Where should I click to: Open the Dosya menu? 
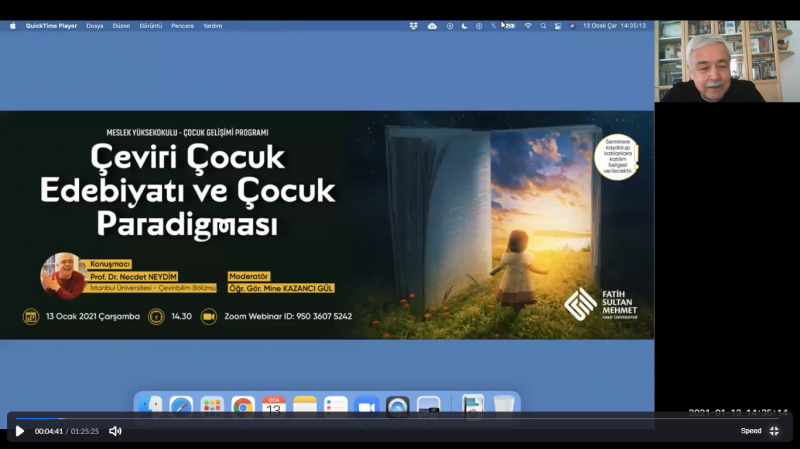point(94,25)
